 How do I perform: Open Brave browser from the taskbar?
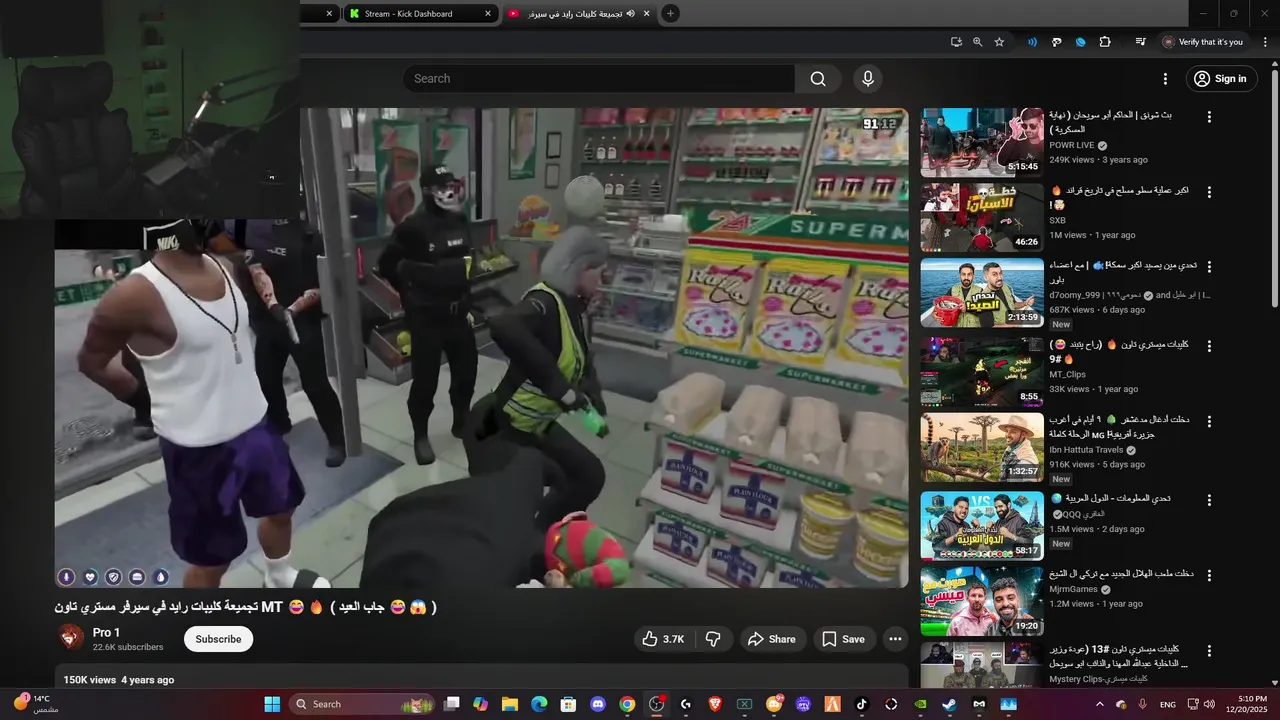point(715,704)
